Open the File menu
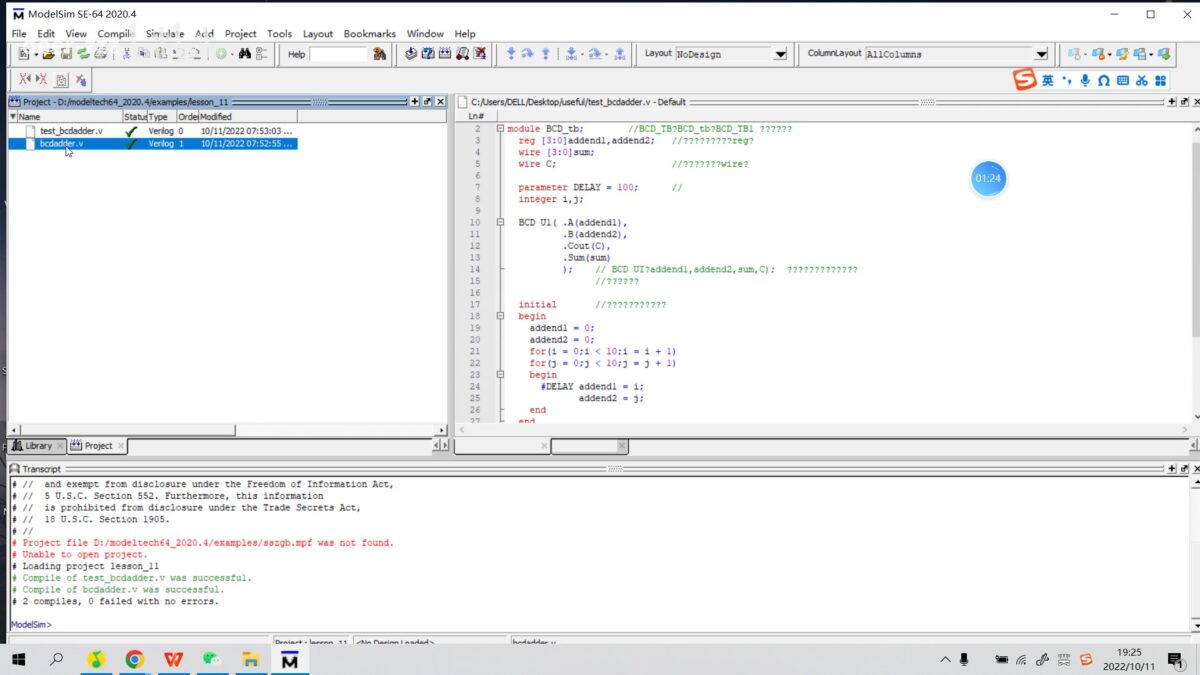1200x675 pixels. click(x=19, y=33)
